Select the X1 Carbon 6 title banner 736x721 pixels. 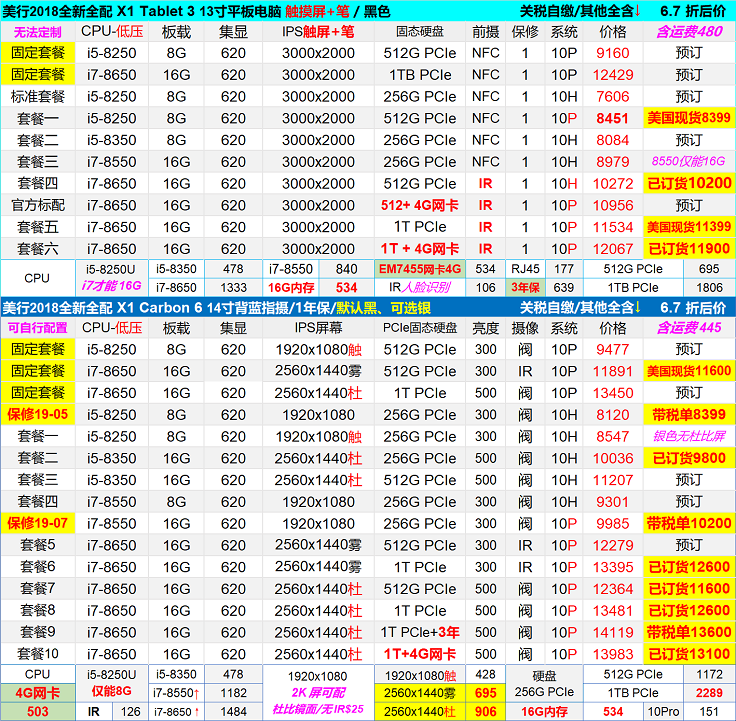point(368,308)
